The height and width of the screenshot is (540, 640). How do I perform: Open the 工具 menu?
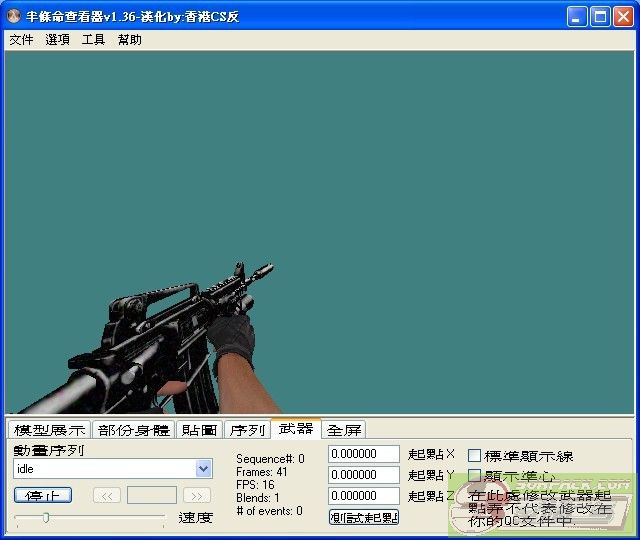coord(93,40)
